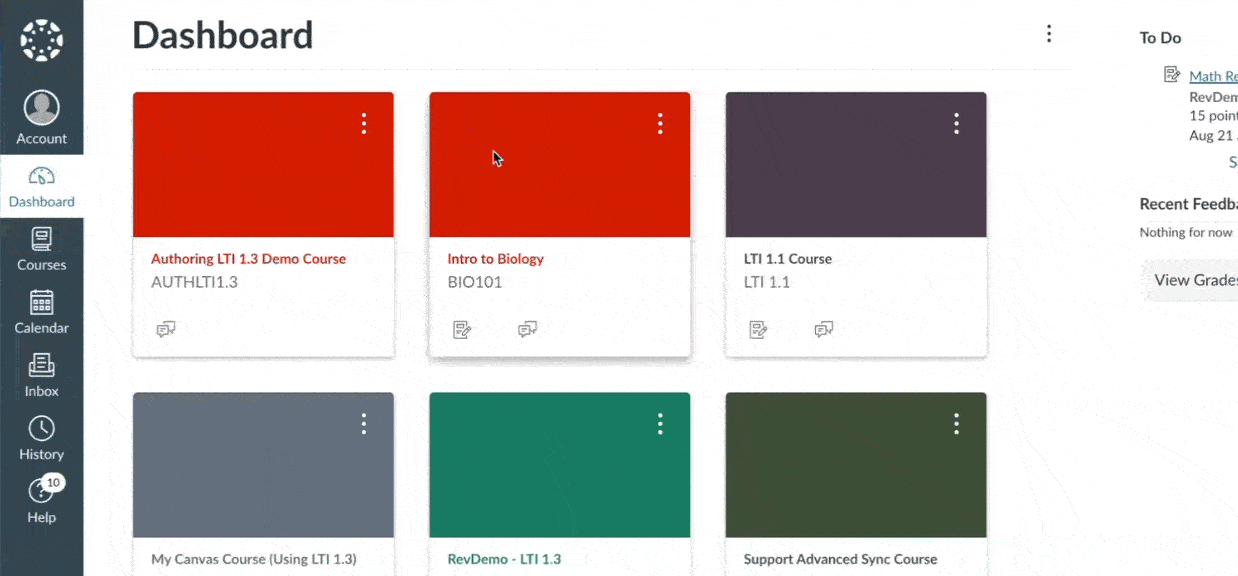This screenshot has height=576, width=1238.
Task: Open the History panel
Action: pyautogui.click(x=41, y=438)
